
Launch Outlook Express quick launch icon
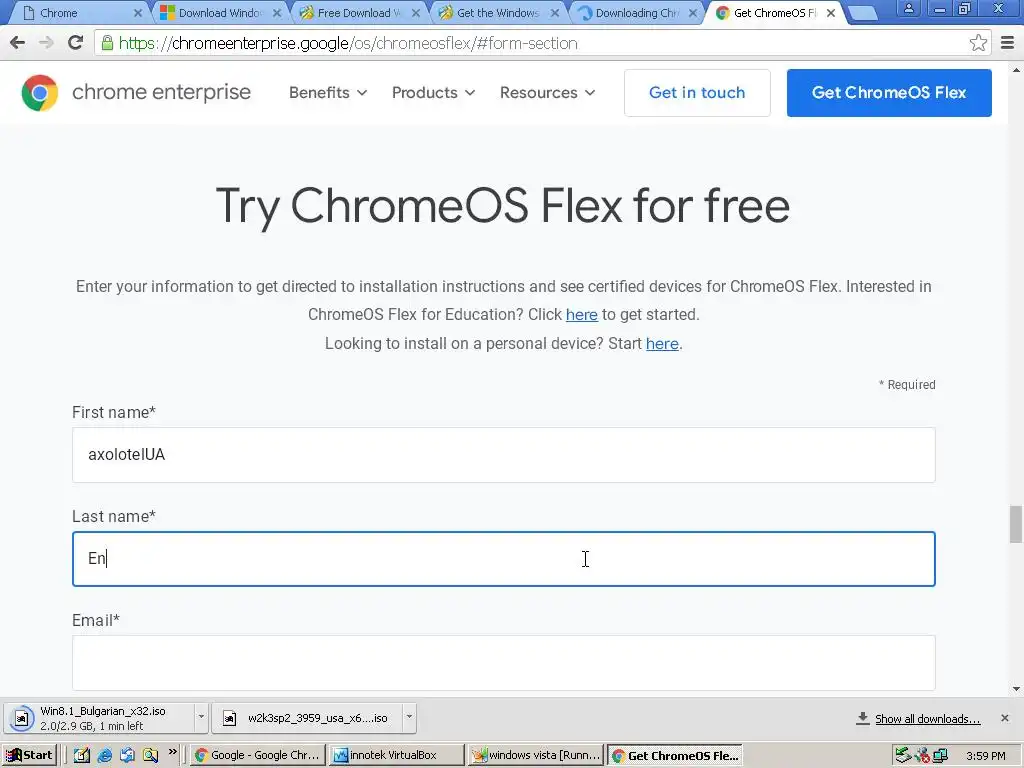click(127, 755)
